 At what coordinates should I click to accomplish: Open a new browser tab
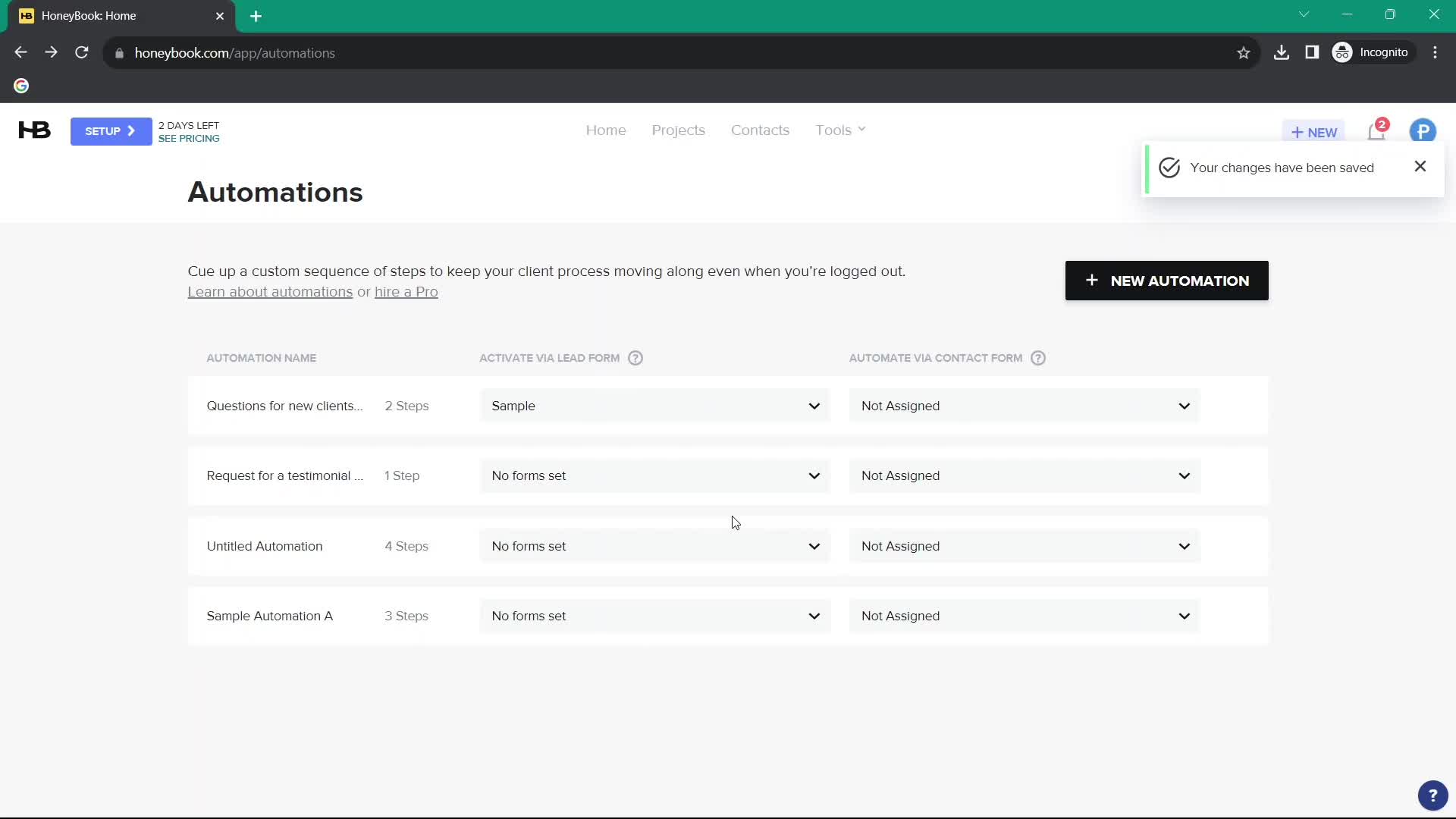(256, 16)
